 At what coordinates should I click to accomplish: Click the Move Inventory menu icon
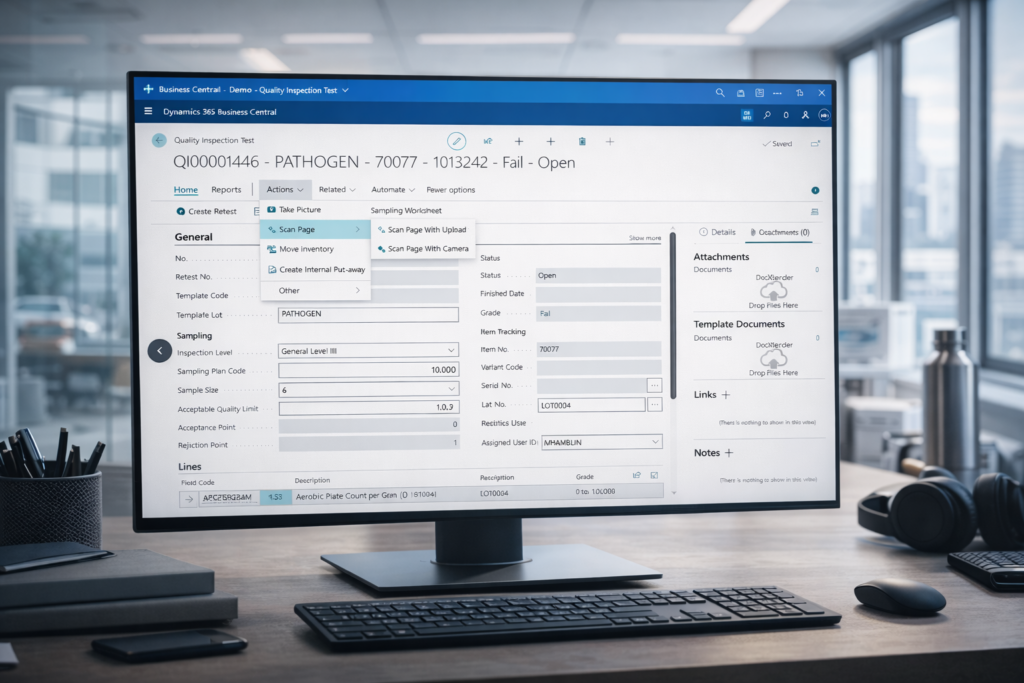coord(271,248)
